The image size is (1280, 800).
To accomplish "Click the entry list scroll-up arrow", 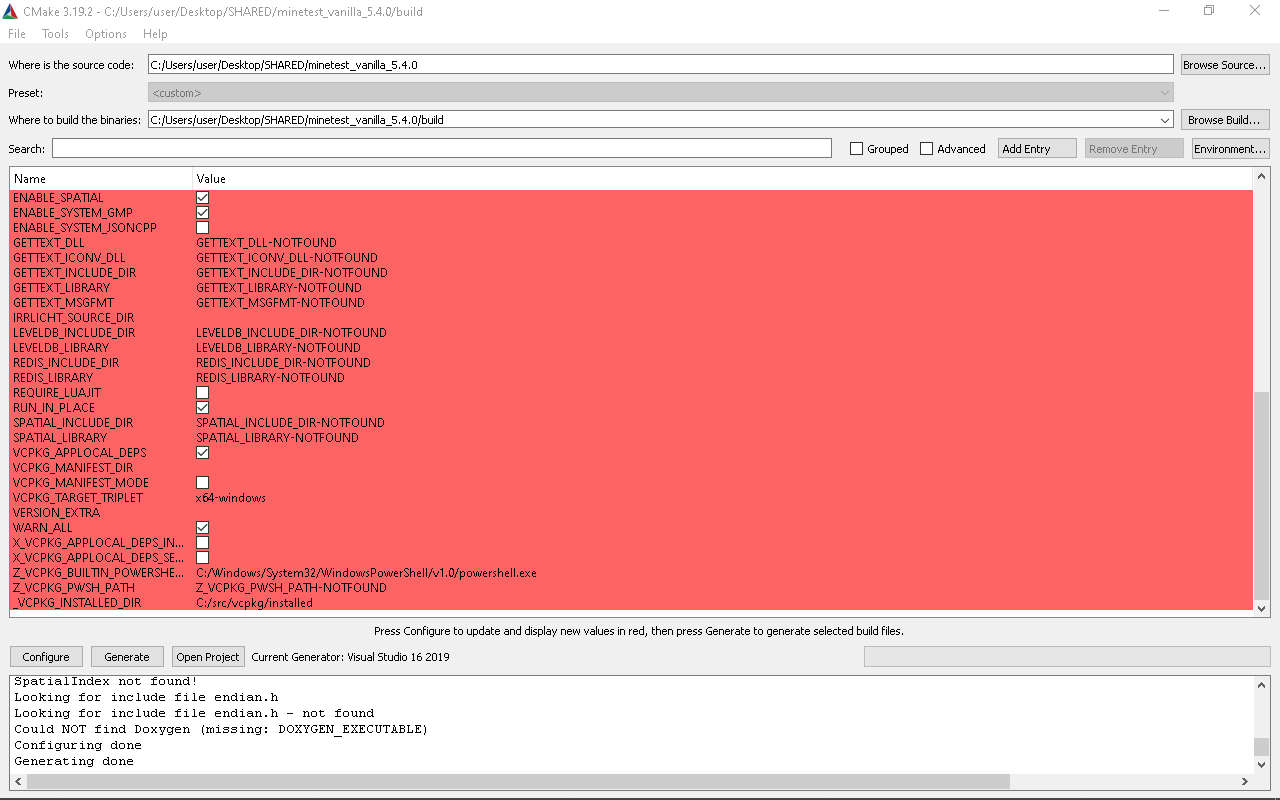I will click(1261, 177).
